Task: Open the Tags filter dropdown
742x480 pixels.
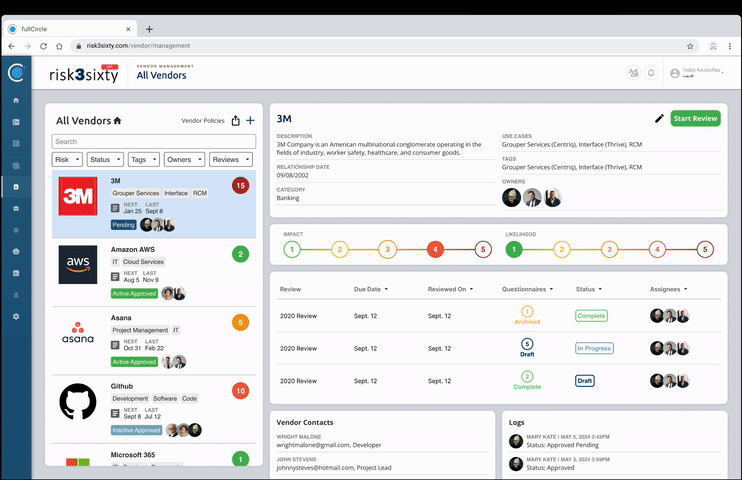Action: point(144,160)
